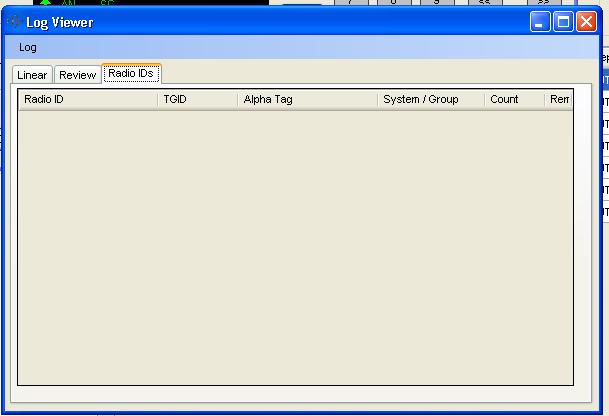This screenshot has width=609, height=416.
Task: Sort by the Radio ID column header
Action: pos(88,99)
